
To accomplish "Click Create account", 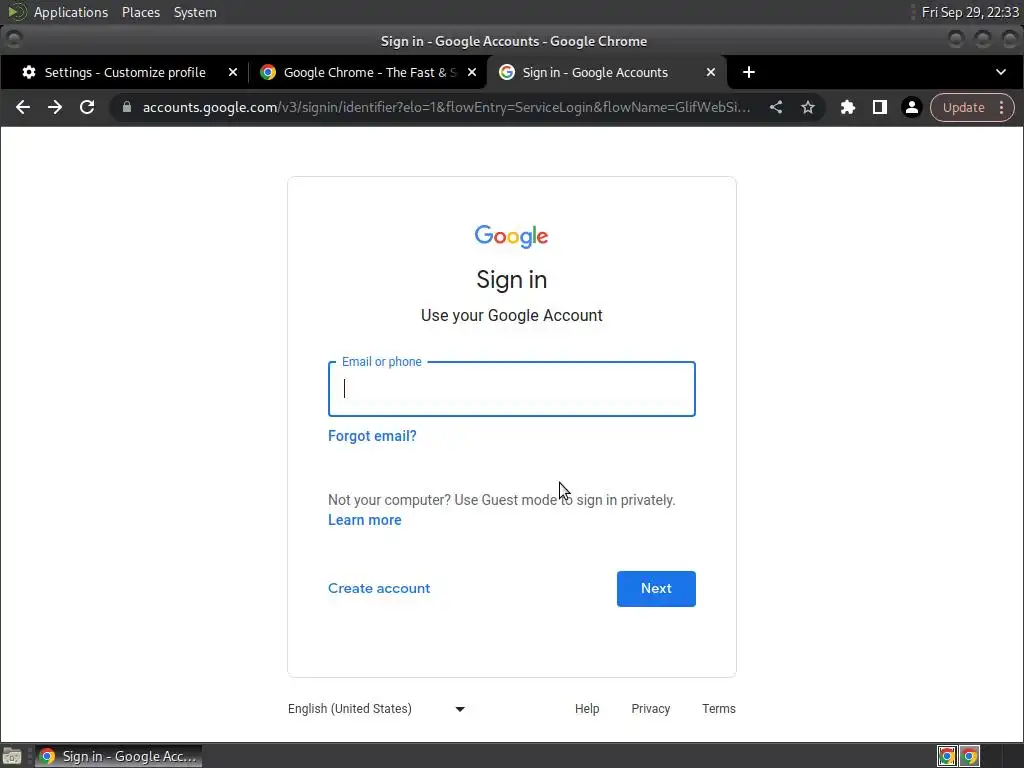I will pos(379,588).
